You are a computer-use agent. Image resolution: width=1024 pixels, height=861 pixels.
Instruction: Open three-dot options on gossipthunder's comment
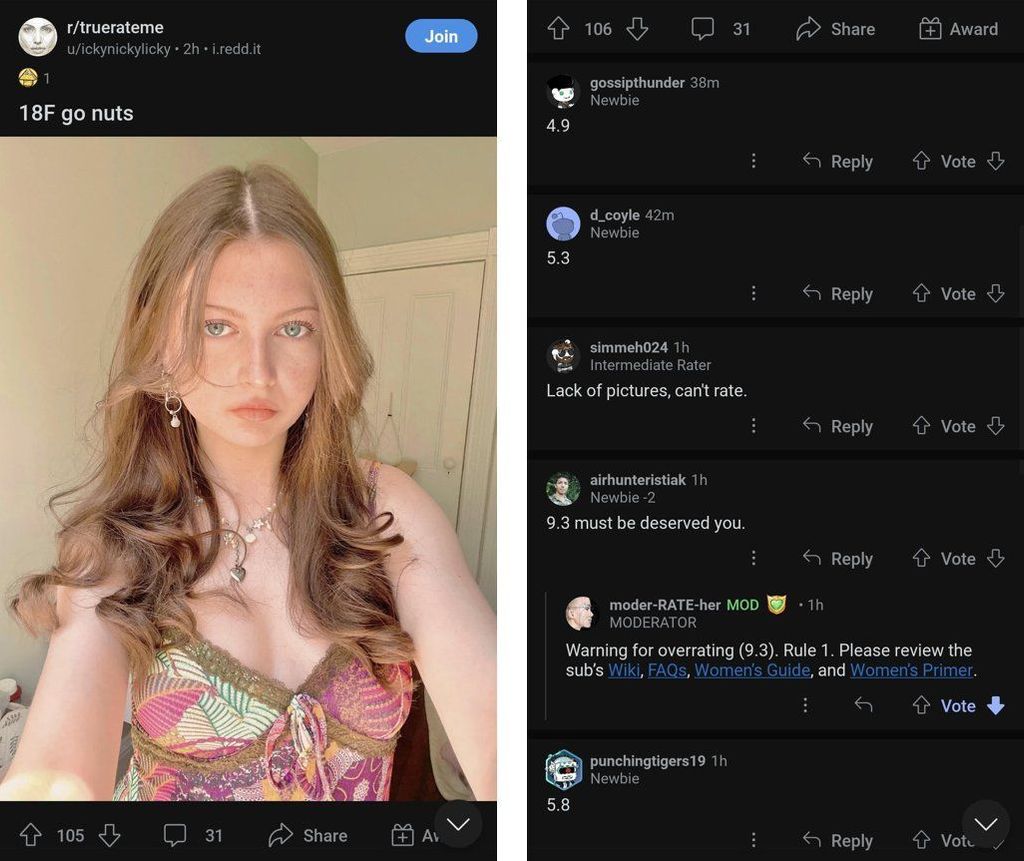753,161
